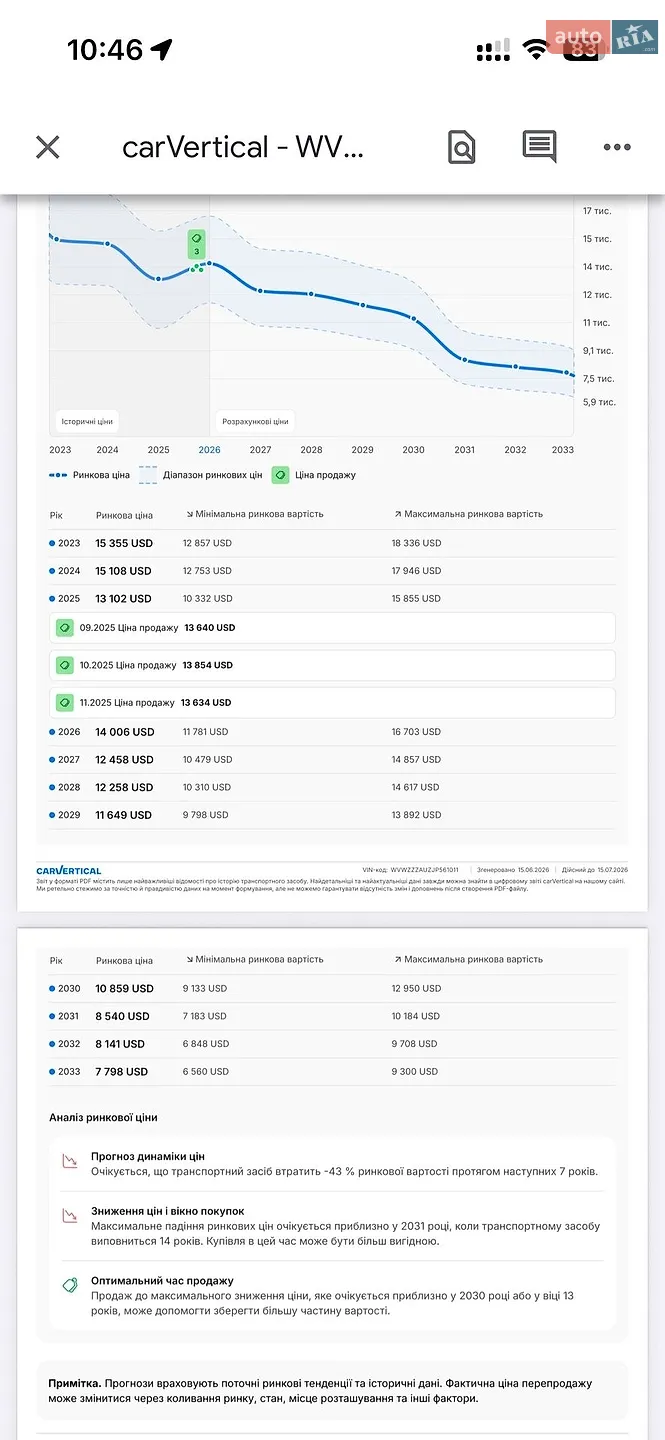The image size is (665, 1440).
Task: Tap the "Ринкова ціна" legend entry
Action: 89,475
